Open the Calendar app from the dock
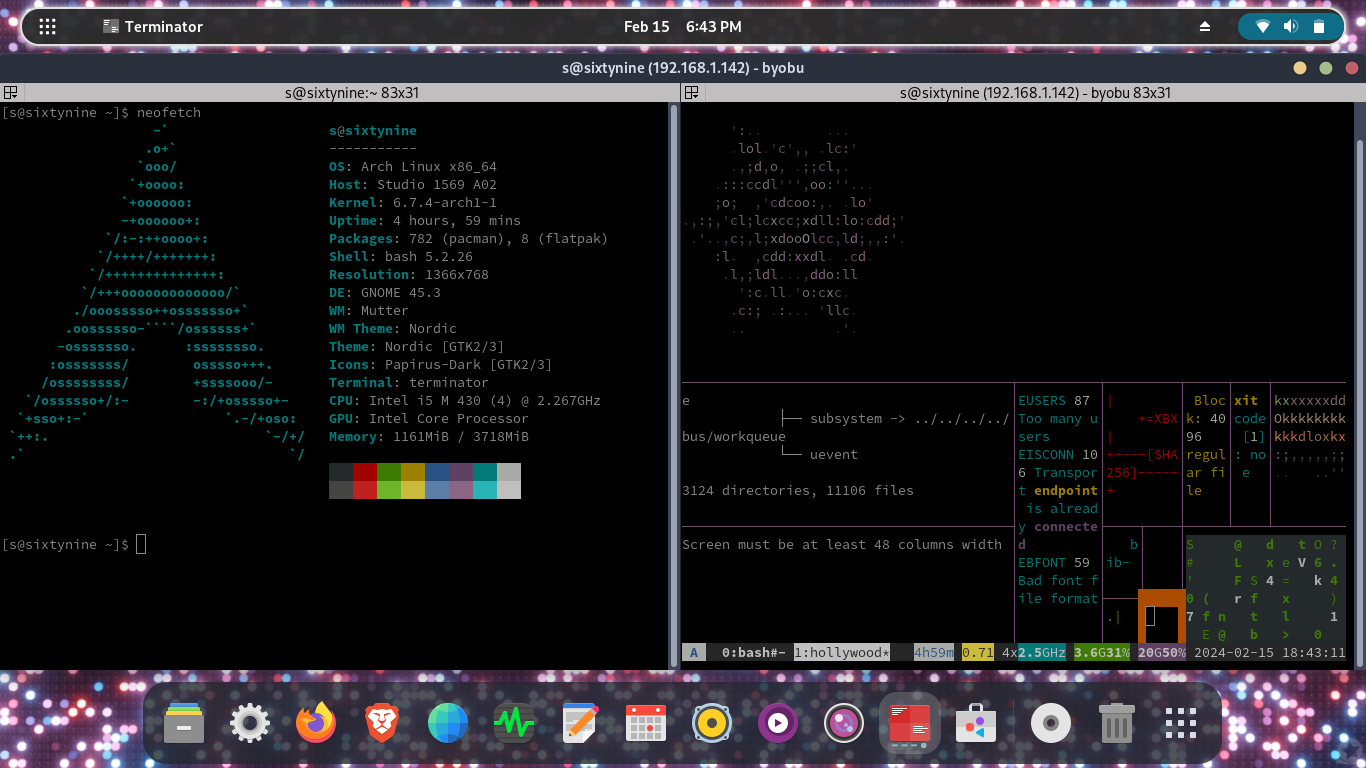Viewport: 1366px width, 768px height. [645, 722]
